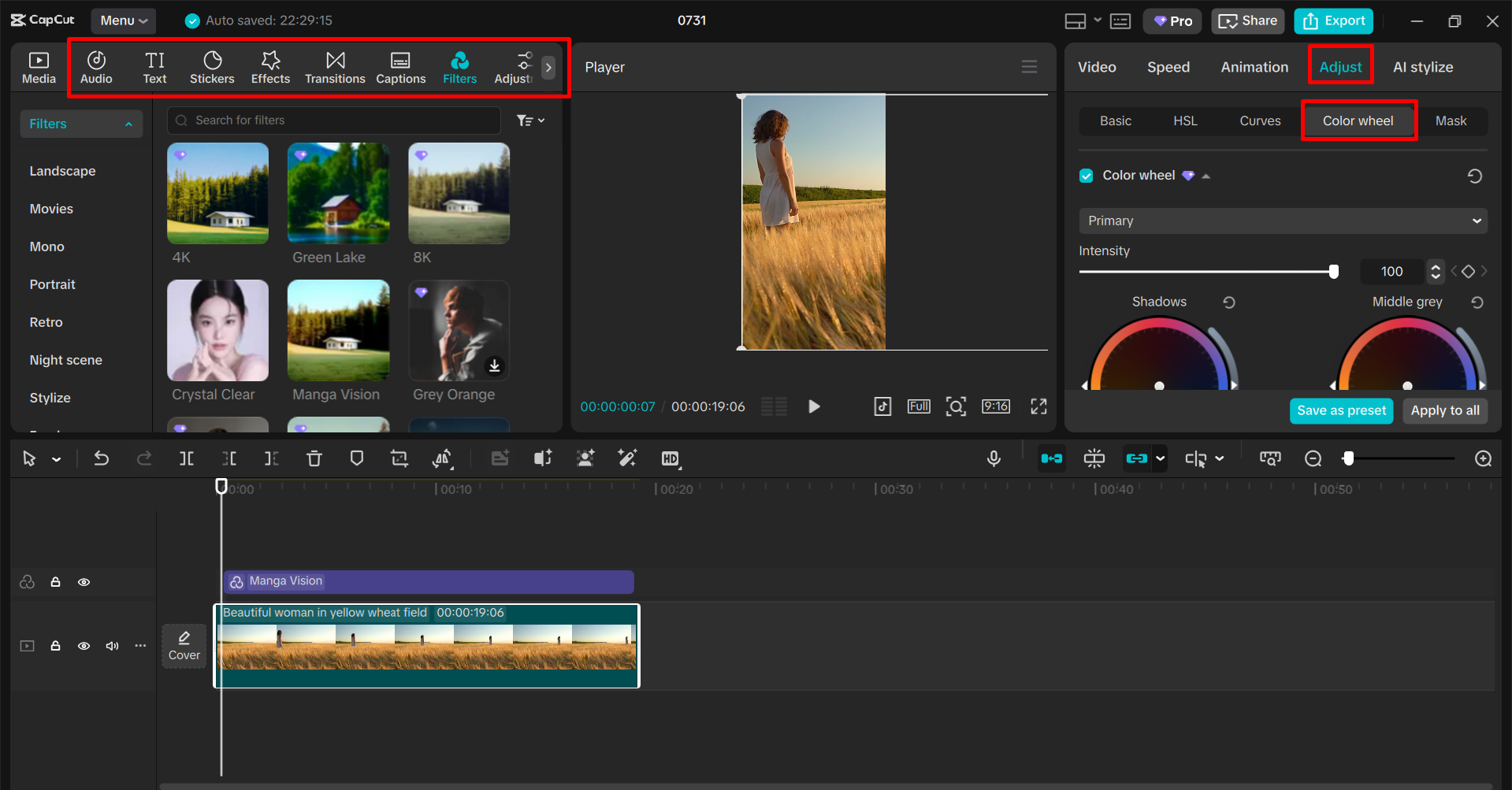This screenshot has width=1512, height=790.
Task: Click the Save as preset button
Action: coord(1341,410)
